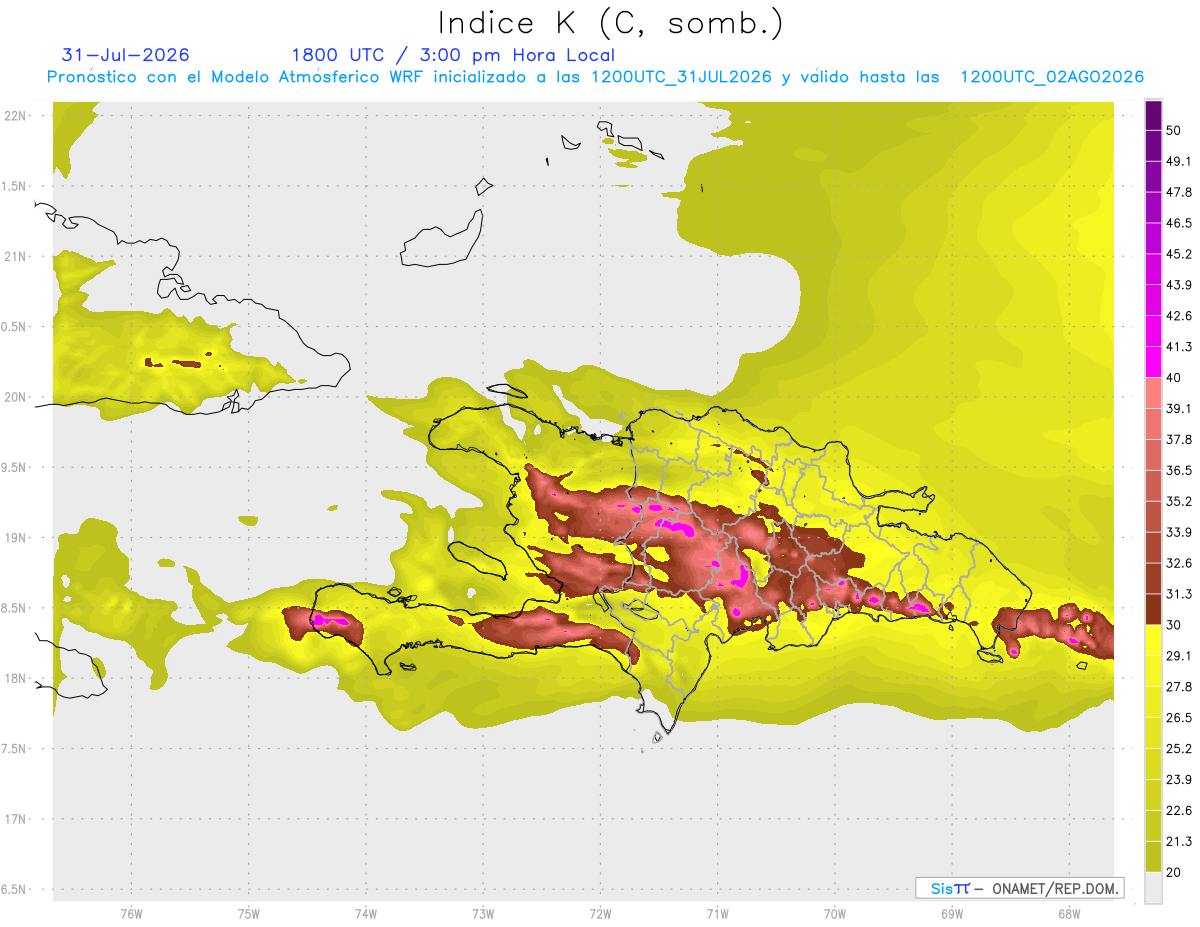Click the 'Pronóstico con el Modelo Atmósferico WRF' line
This screenshot has width=1200, height=927.
coord(595,77)
